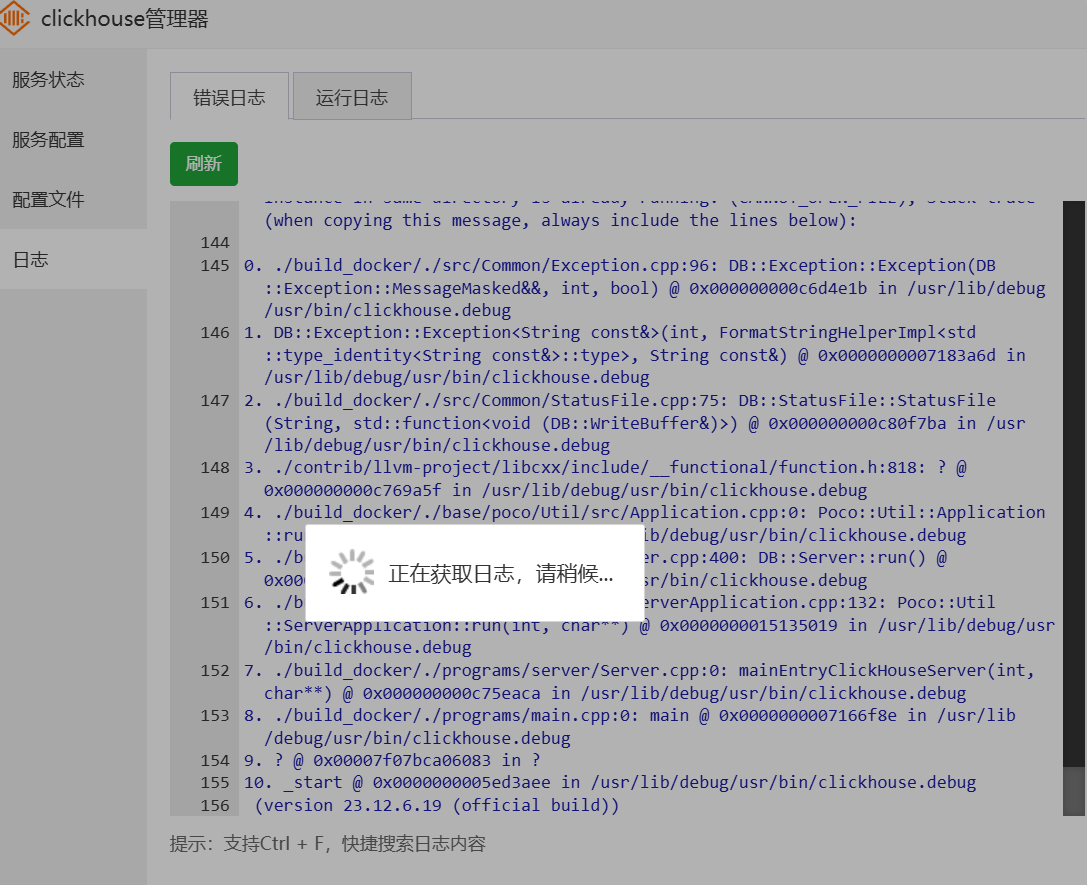Click line number 151 in the gutter

point(215,603)
